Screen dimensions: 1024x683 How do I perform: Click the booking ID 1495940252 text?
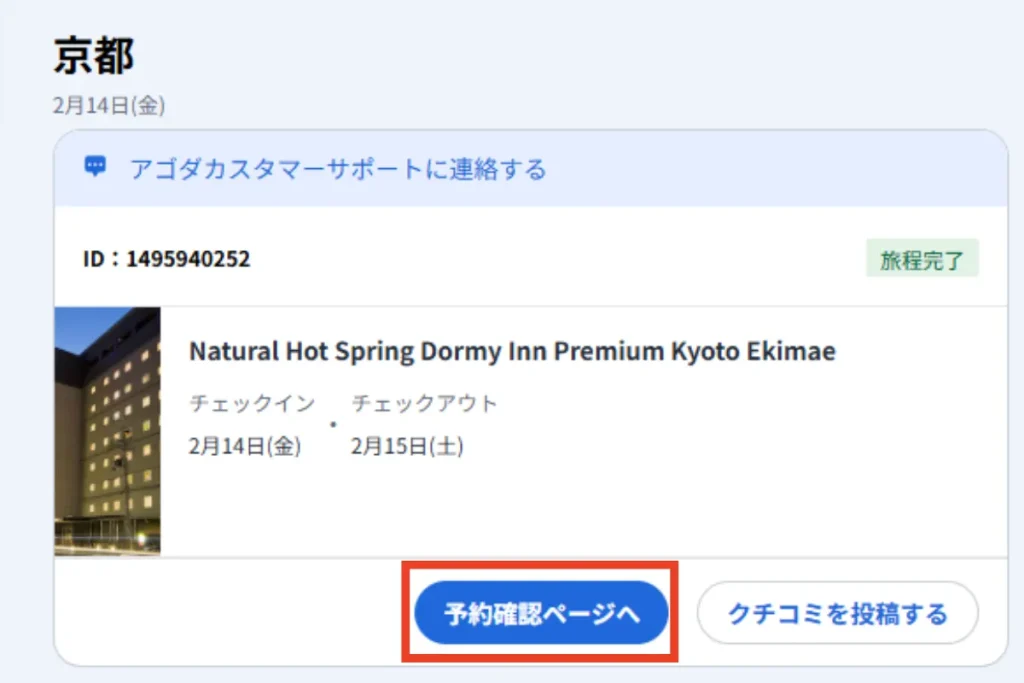[x=167, y=258]
